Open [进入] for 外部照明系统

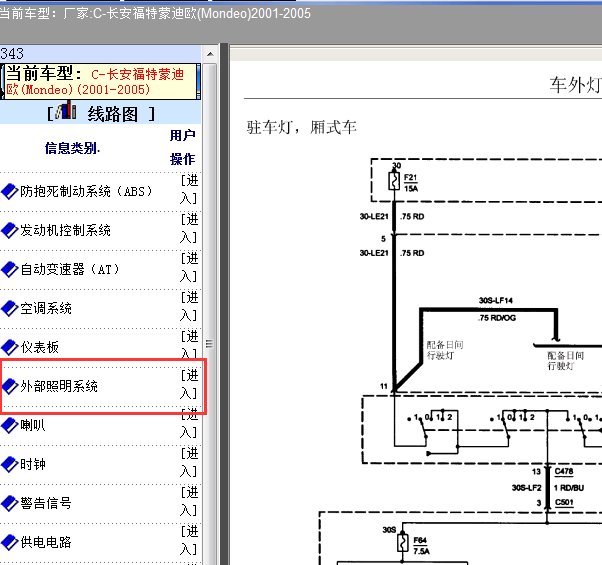(189, 384)
